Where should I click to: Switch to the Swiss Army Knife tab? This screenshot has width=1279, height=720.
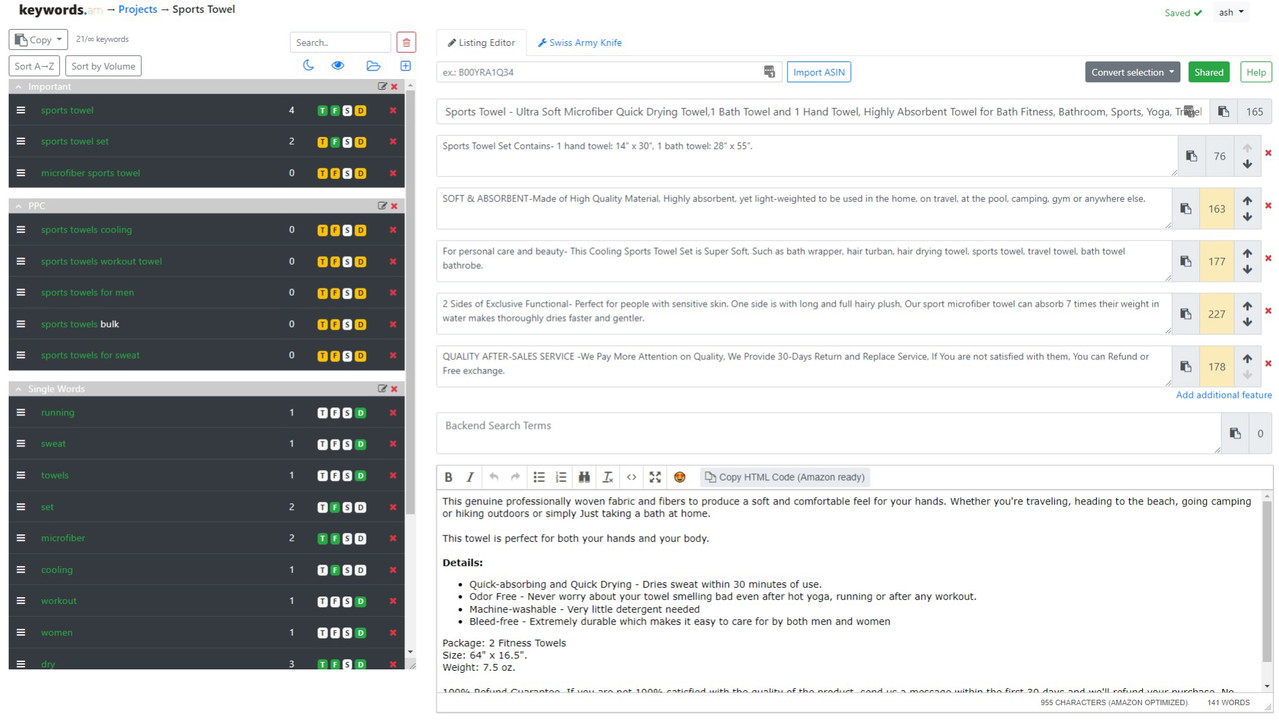coord(580,43)
